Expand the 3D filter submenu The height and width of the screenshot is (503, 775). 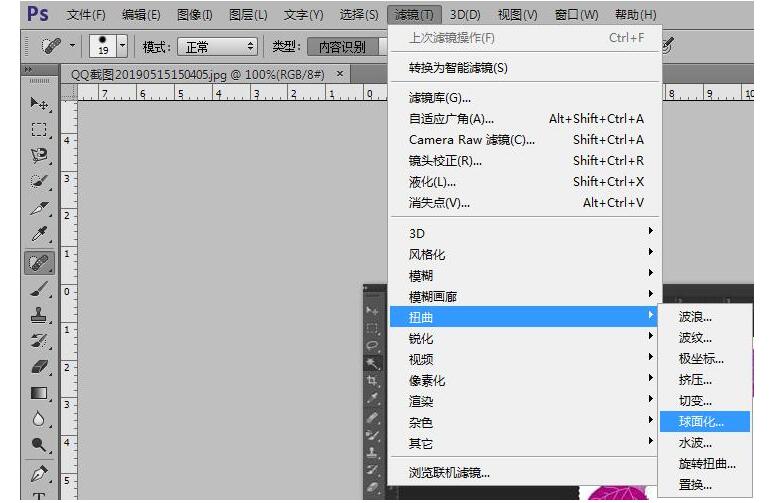pos(525,233)
